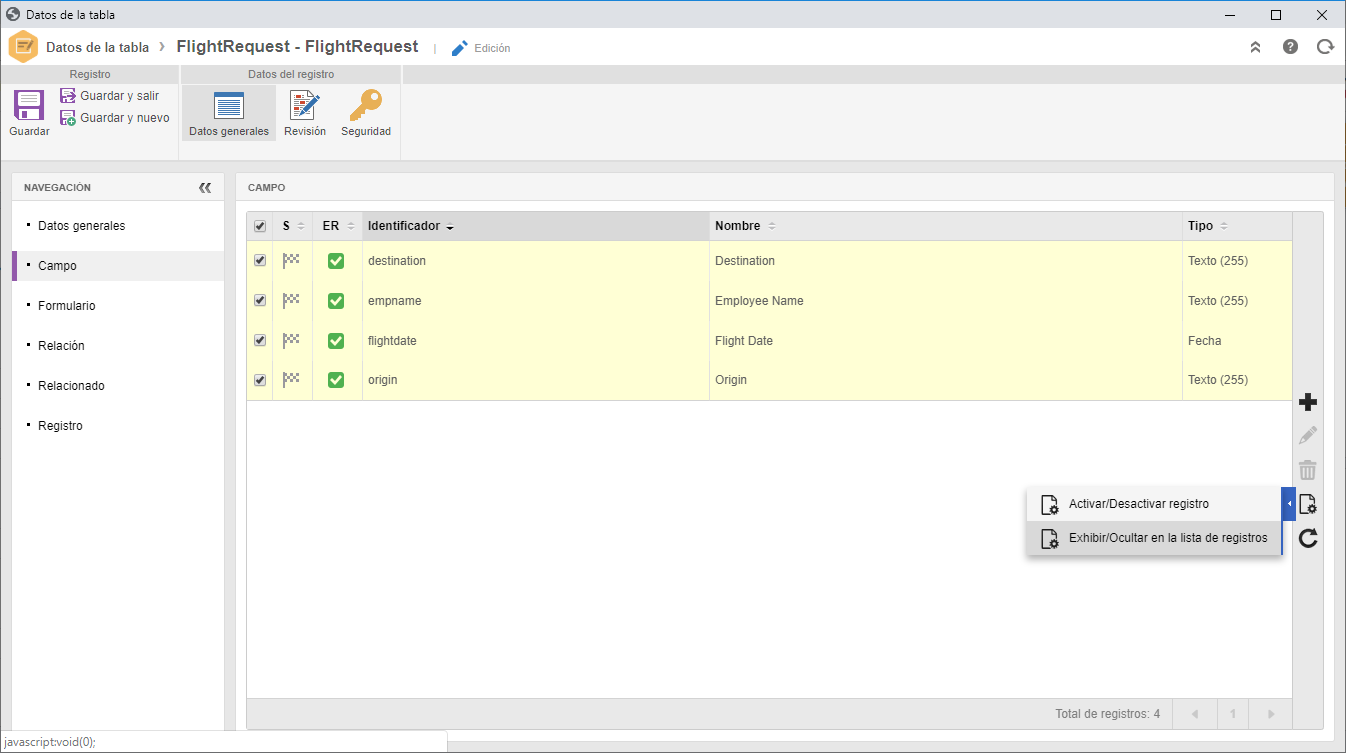Image resolution: width=1346 pixels, height=753 pixels.
Task: Click the Guardar floppy disk icon
Action: coord(29,106)
